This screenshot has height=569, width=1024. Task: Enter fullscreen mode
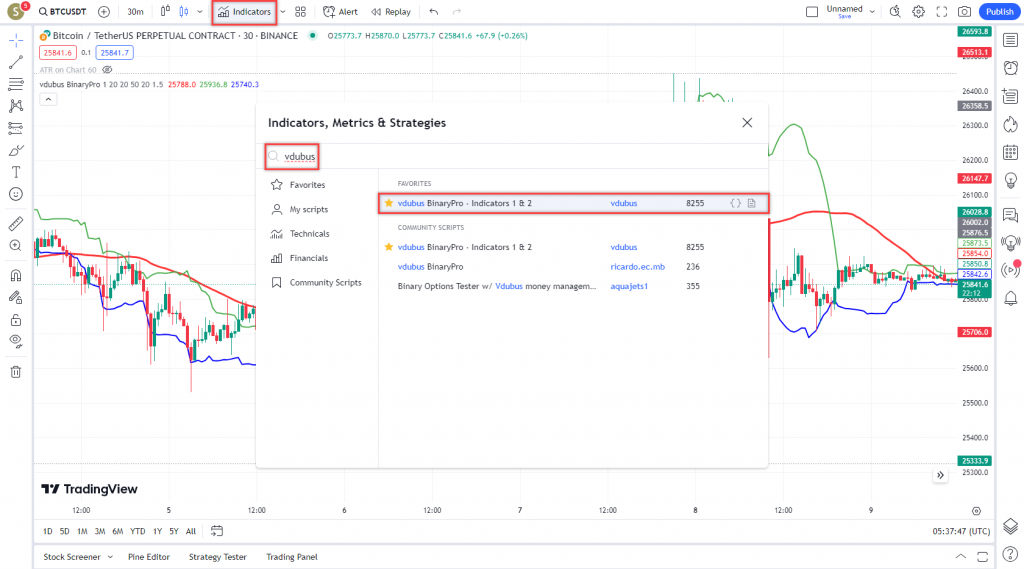942,12
